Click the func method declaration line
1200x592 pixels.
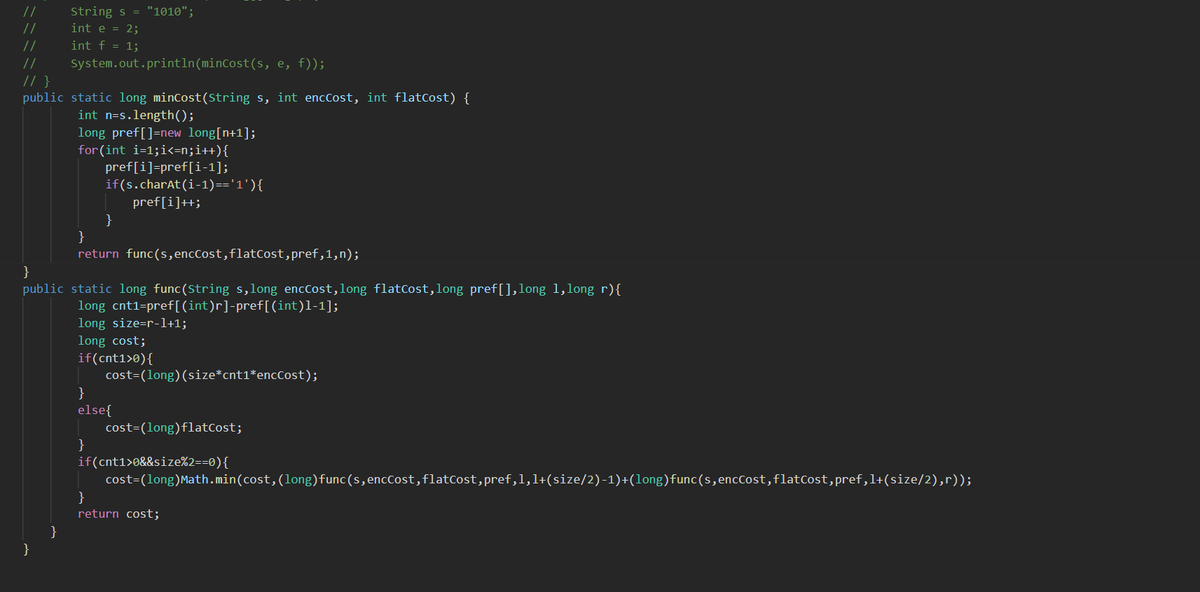pos(322,289)
